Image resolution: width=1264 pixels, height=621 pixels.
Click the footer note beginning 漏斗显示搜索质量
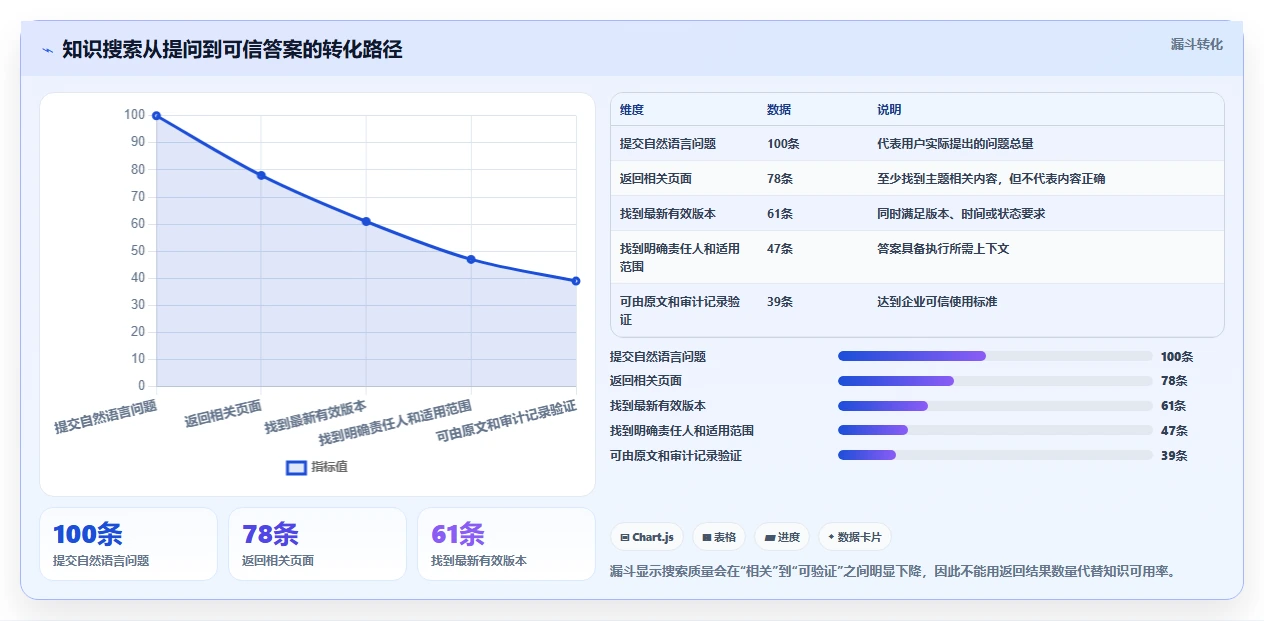pos(894,571)
